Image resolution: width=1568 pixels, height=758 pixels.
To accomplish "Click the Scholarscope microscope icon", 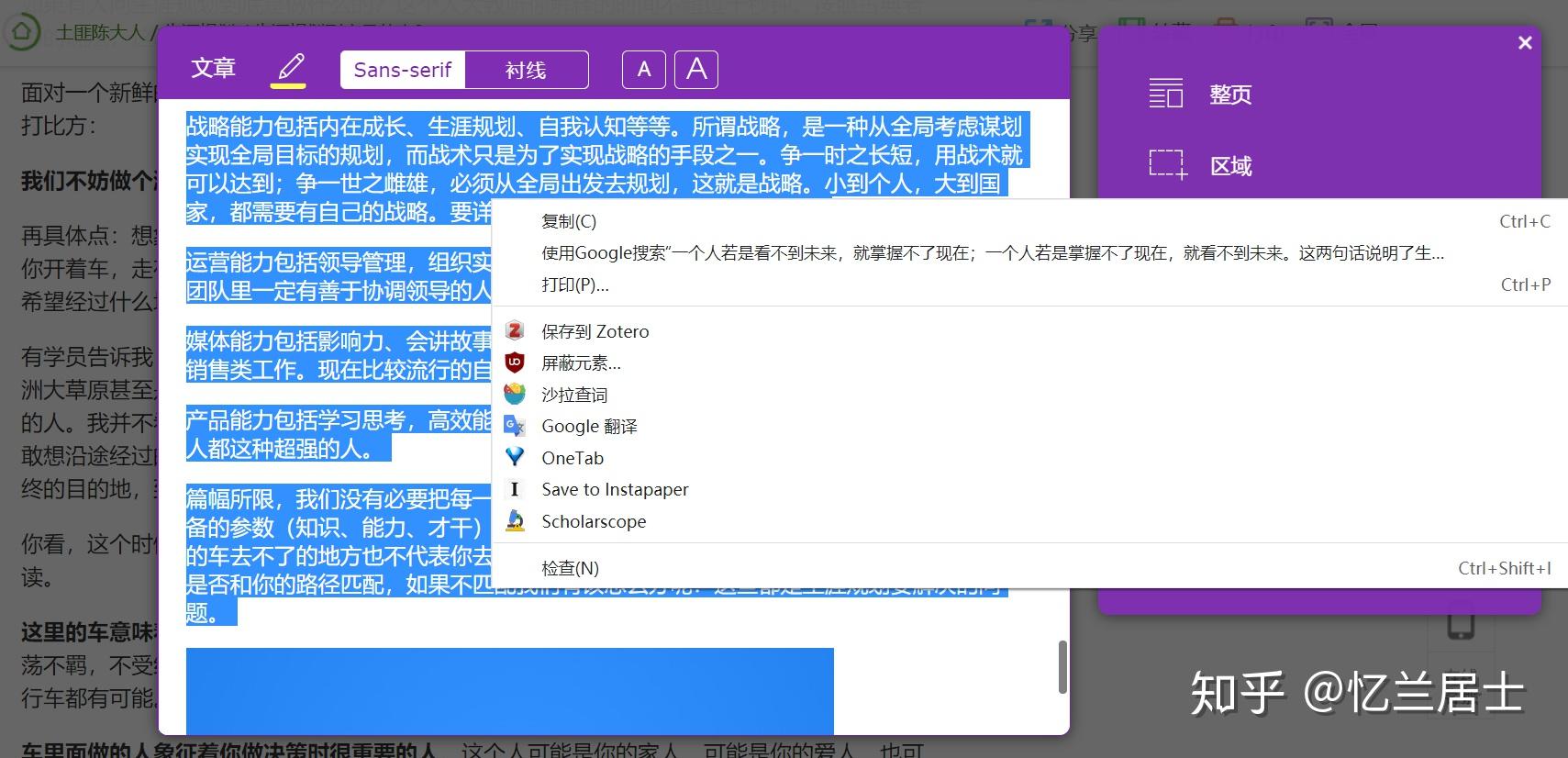I will tap(515, 520).
